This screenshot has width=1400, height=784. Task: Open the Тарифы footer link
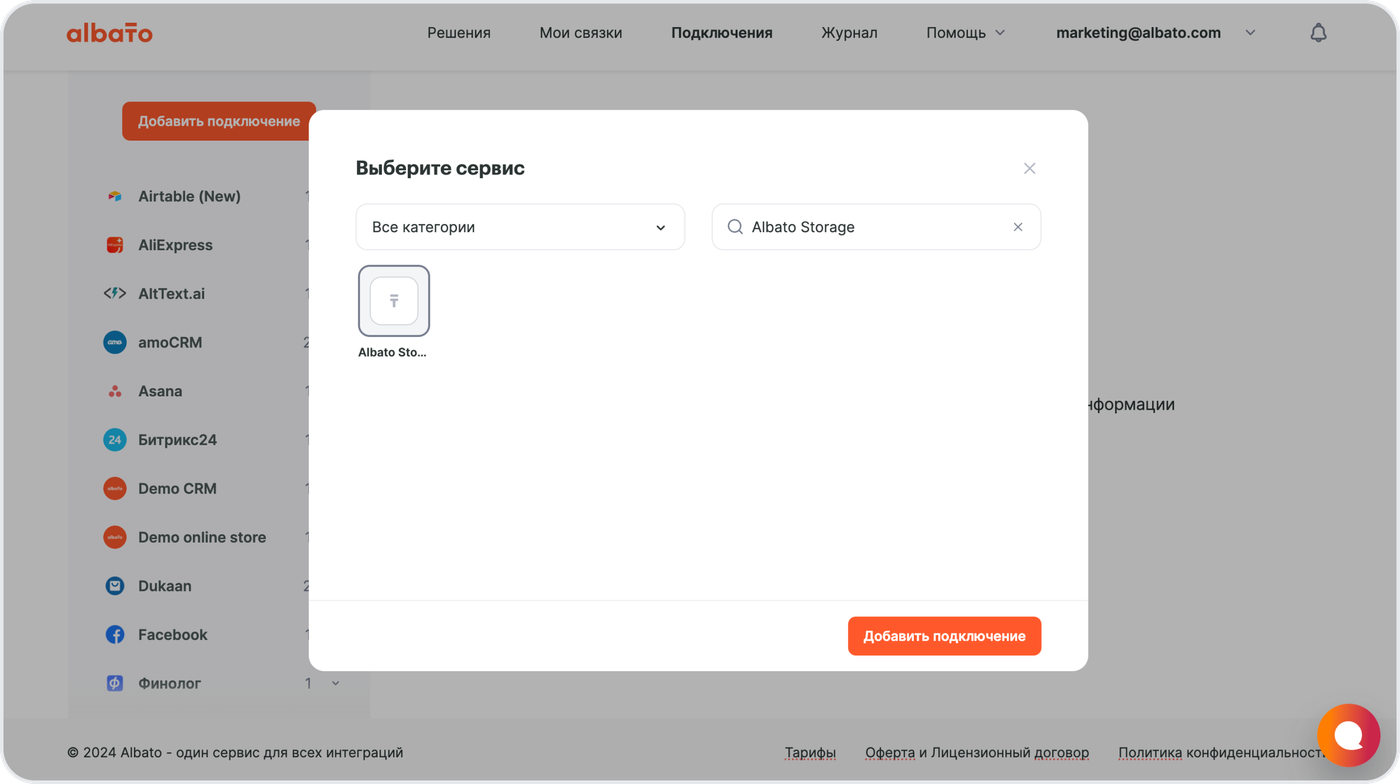[810, 753]
